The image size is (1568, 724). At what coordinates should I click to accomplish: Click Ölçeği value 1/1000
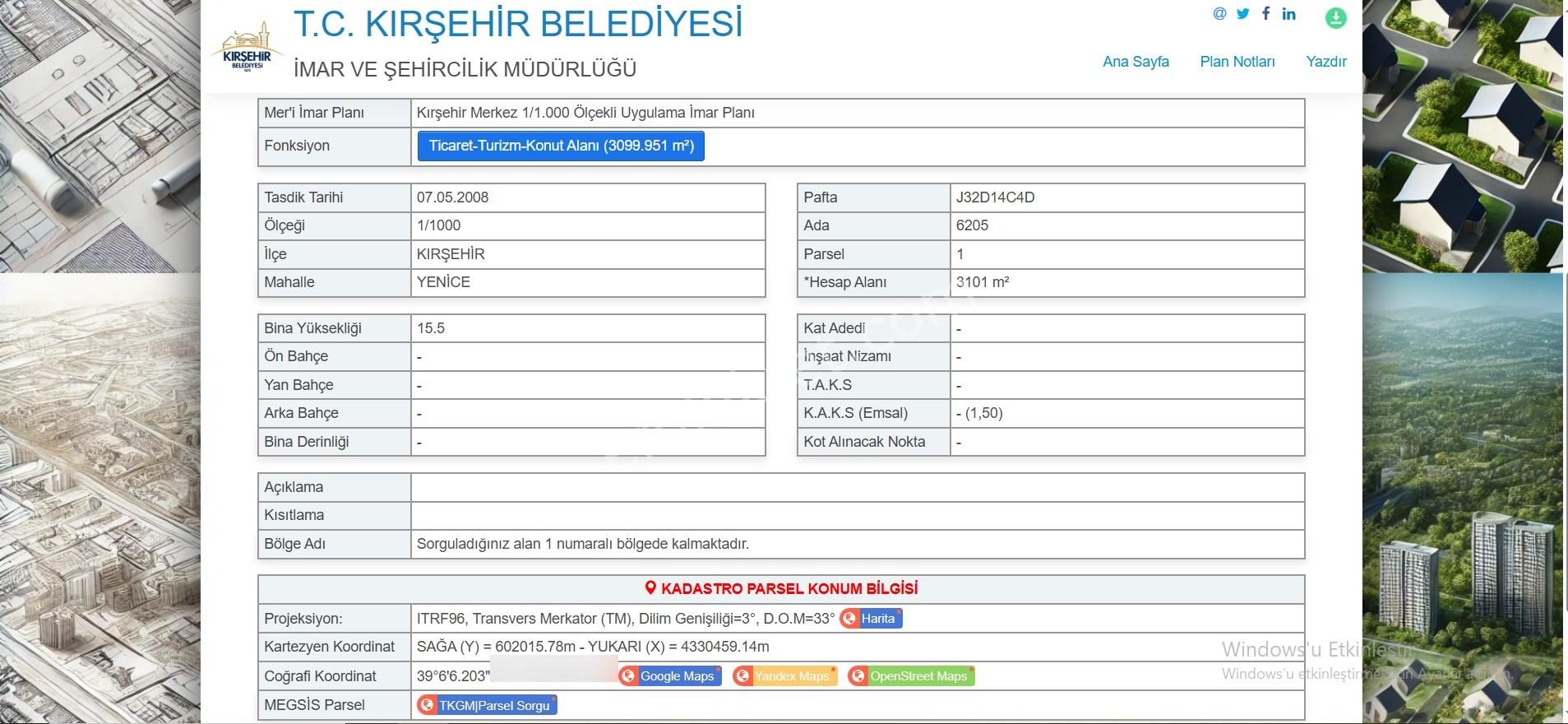pyautogui.click(x=438, y=225)
